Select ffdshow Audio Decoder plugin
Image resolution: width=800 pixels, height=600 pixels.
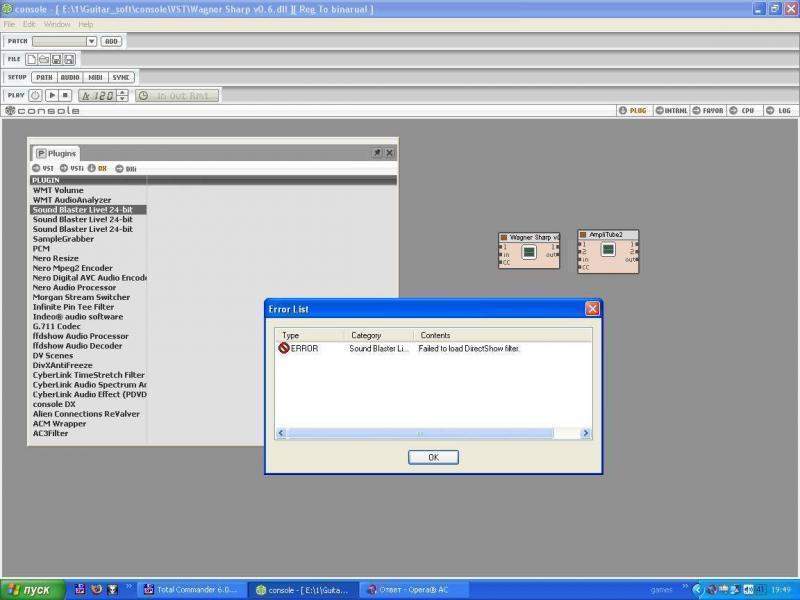[x=78, y=346]
